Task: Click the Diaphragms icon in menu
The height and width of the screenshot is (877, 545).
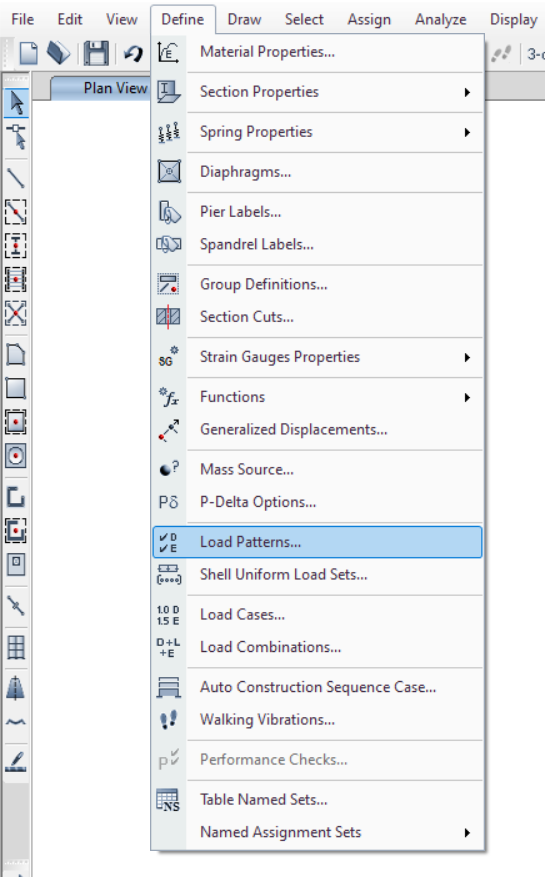Action: (169, 172)
